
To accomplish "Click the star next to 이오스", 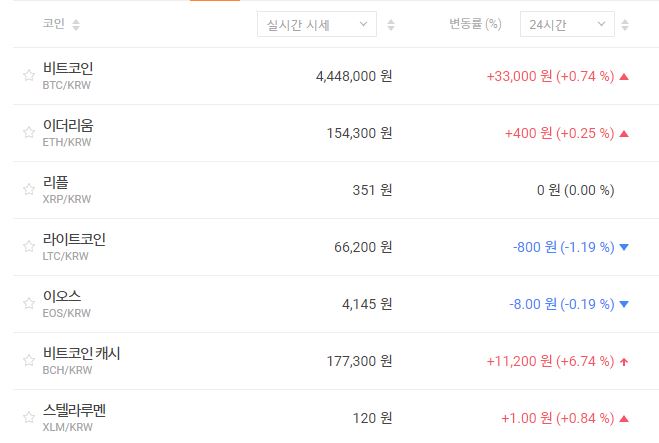I will point(29,304).
